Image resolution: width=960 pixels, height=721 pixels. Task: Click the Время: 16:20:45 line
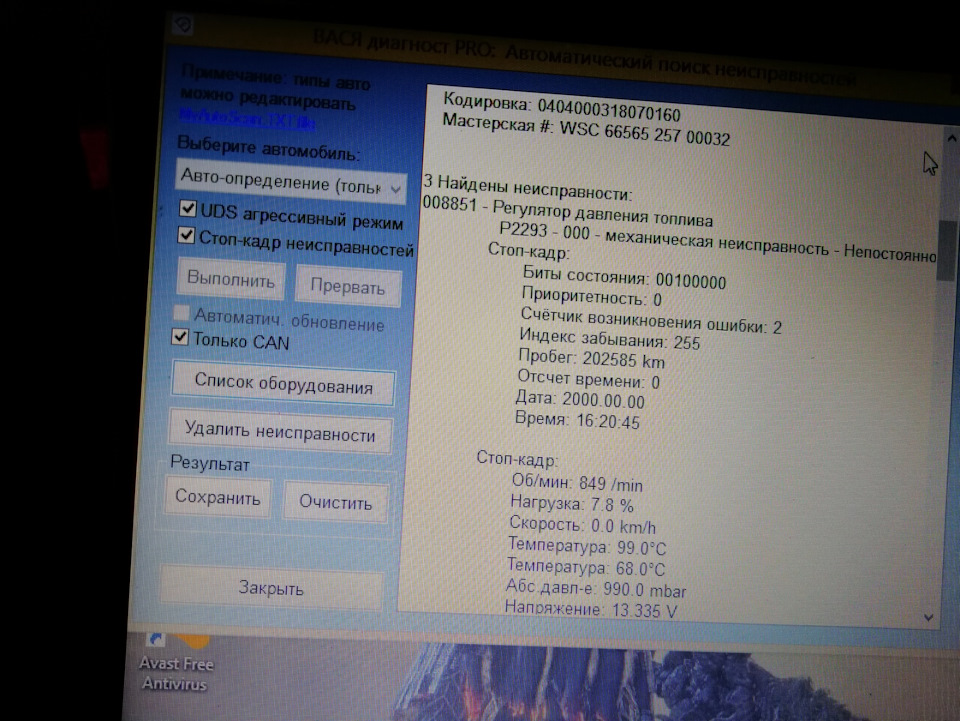tap(577, 420)
